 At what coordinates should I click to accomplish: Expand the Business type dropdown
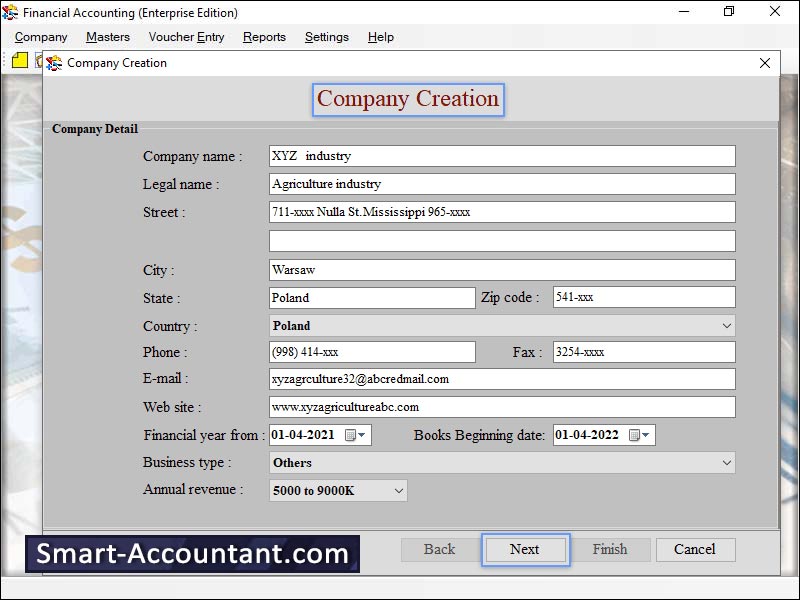726,463
